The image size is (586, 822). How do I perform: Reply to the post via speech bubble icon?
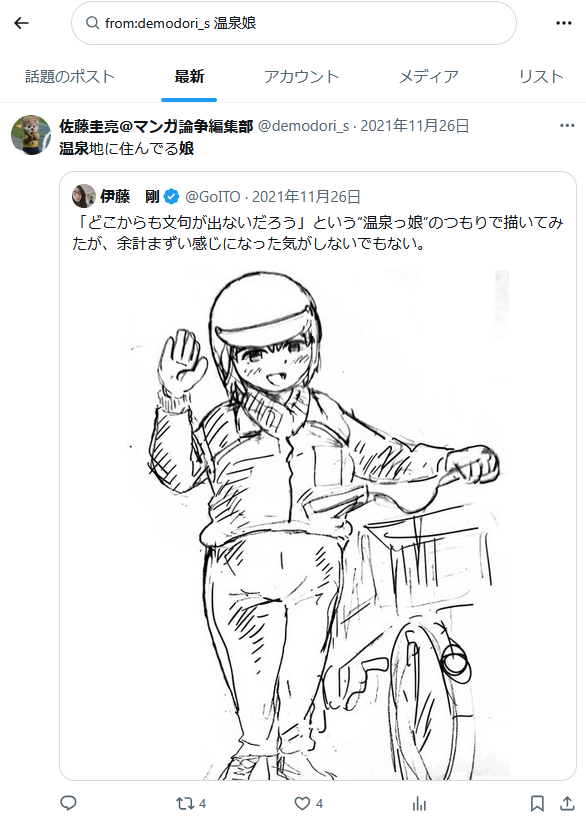tap(69, 803)
